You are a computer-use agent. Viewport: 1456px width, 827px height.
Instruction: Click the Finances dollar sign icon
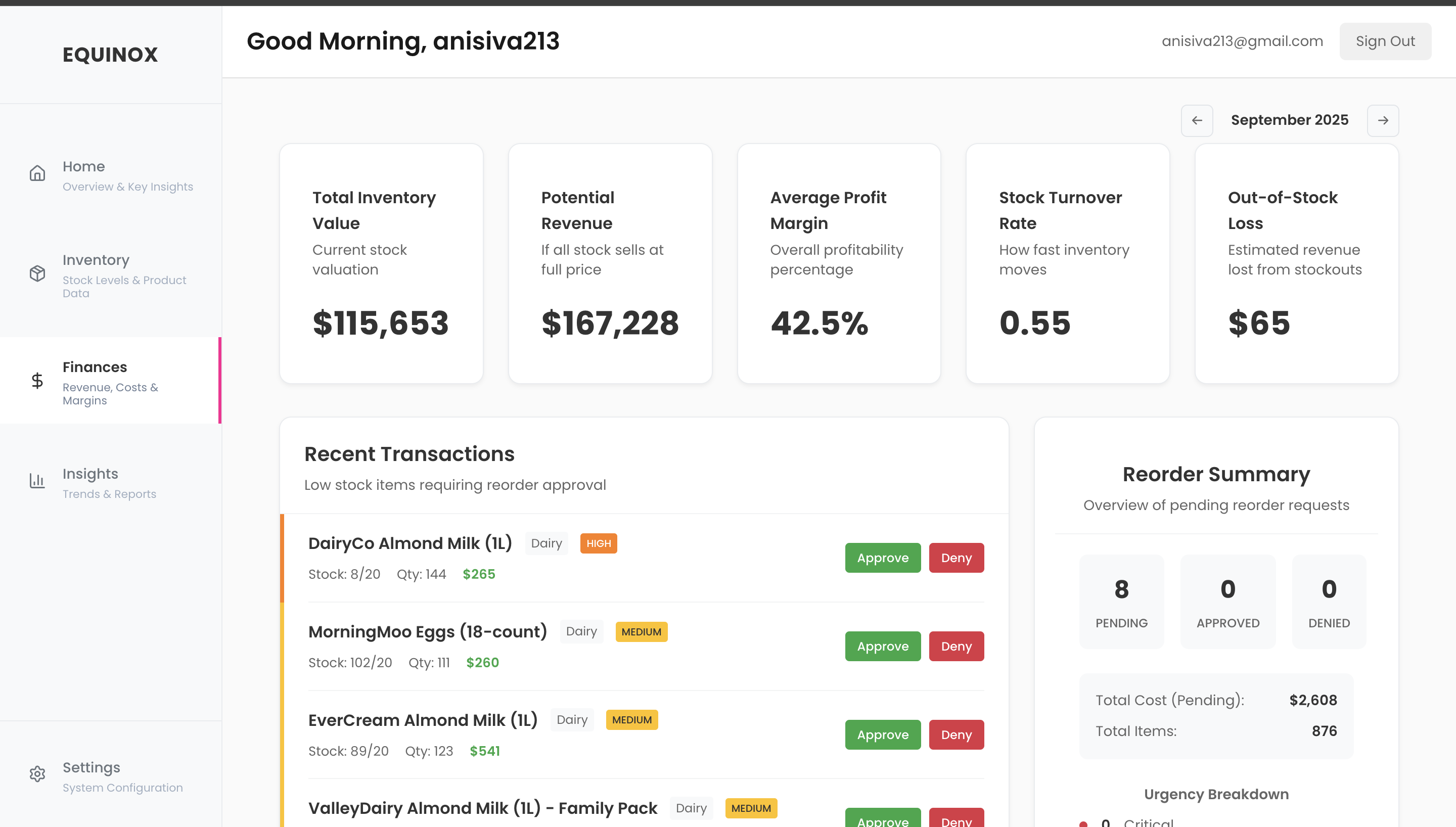point(37,380)
